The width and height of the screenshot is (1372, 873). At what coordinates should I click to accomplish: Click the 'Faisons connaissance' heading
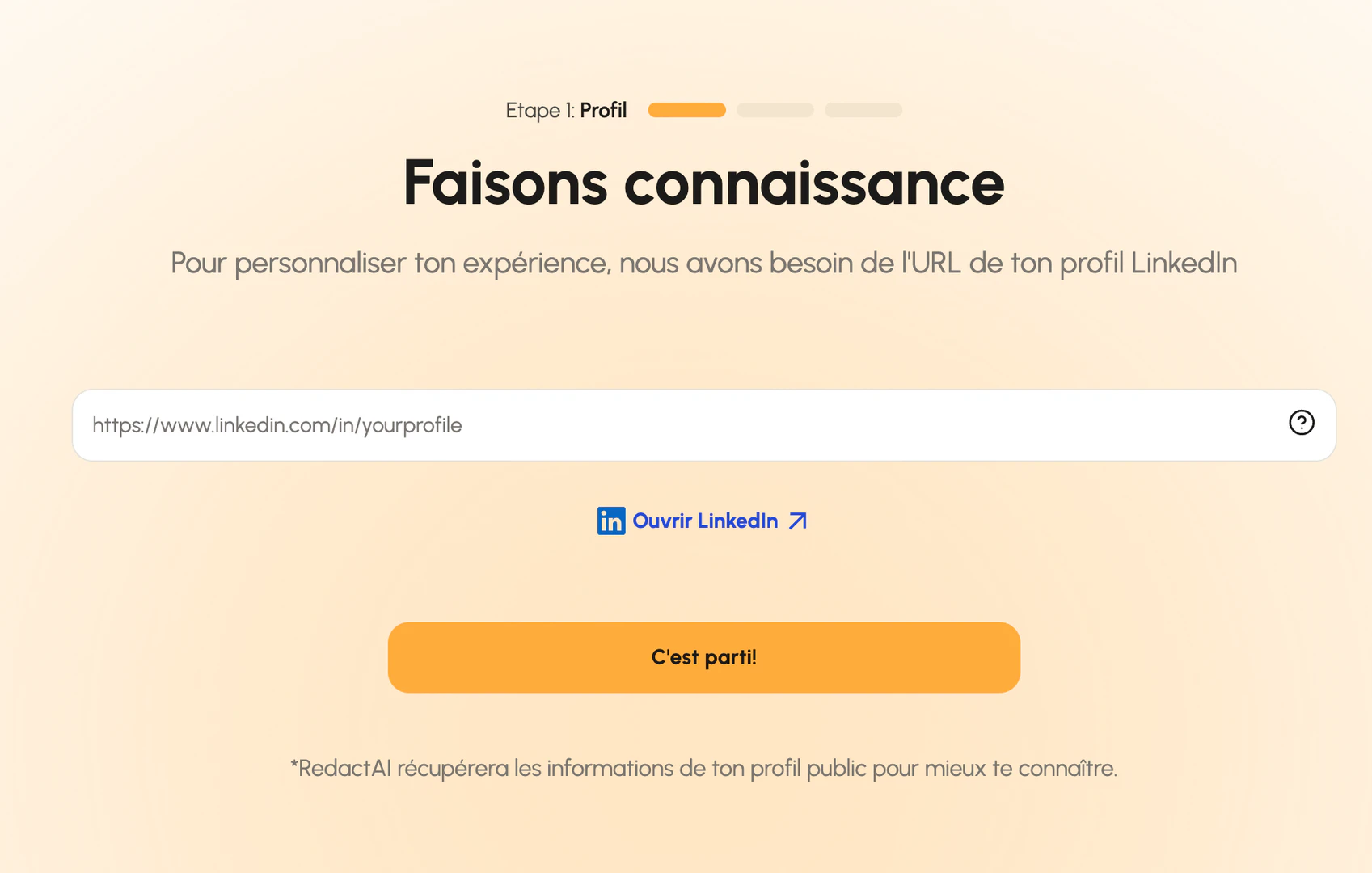click(x=703, y=183)
